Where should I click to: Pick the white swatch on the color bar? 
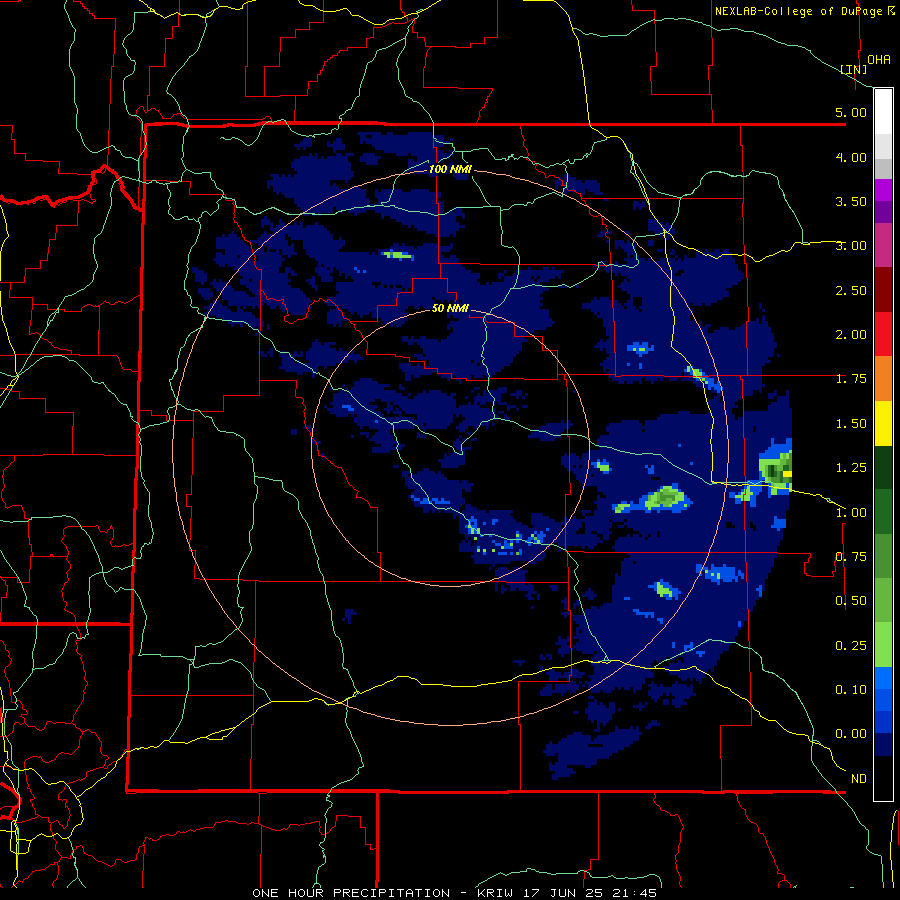[x=883, y=112]
